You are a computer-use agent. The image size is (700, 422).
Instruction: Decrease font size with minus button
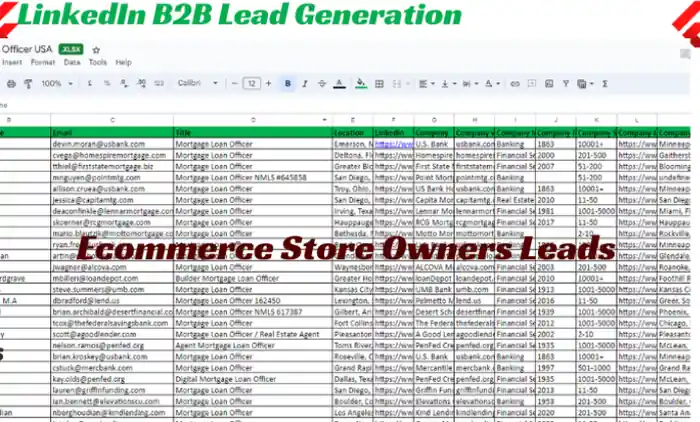point(235,84)
